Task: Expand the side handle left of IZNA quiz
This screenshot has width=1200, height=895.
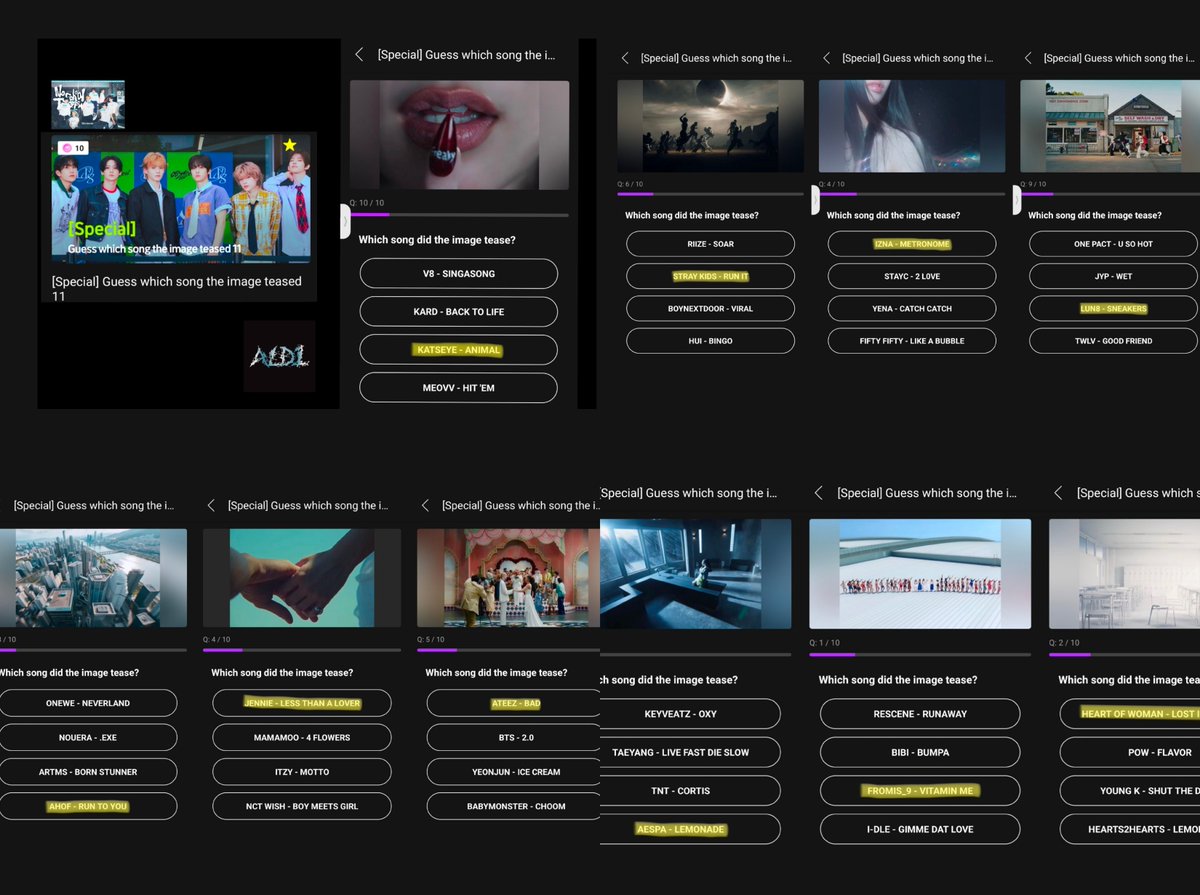Action: click(x=814, y=200)
